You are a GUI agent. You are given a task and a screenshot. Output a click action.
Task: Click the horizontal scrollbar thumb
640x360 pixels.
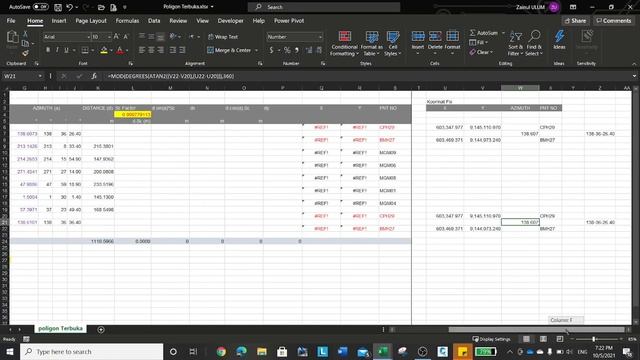pos(536,329)
